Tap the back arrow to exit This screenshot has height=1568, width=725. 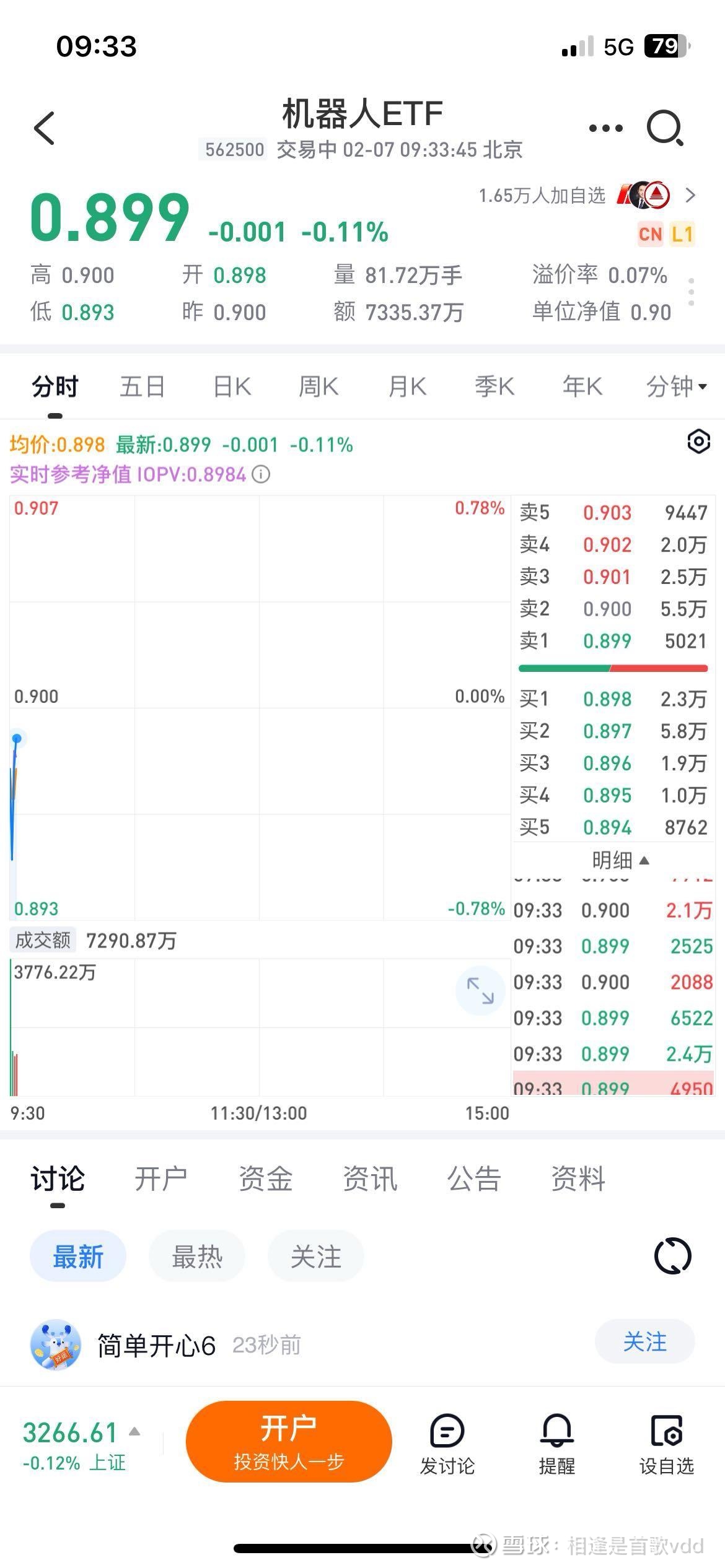42,127
